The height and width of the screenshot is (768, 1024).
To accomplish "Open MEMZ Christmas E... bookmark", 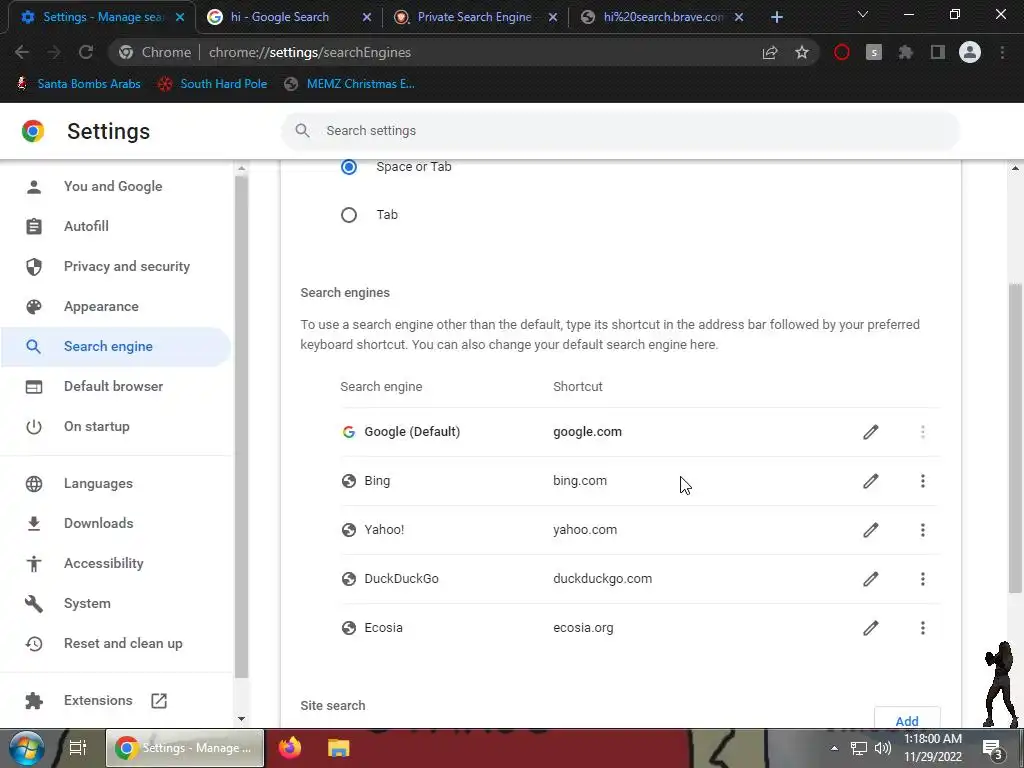I will (x=350, y=84).
